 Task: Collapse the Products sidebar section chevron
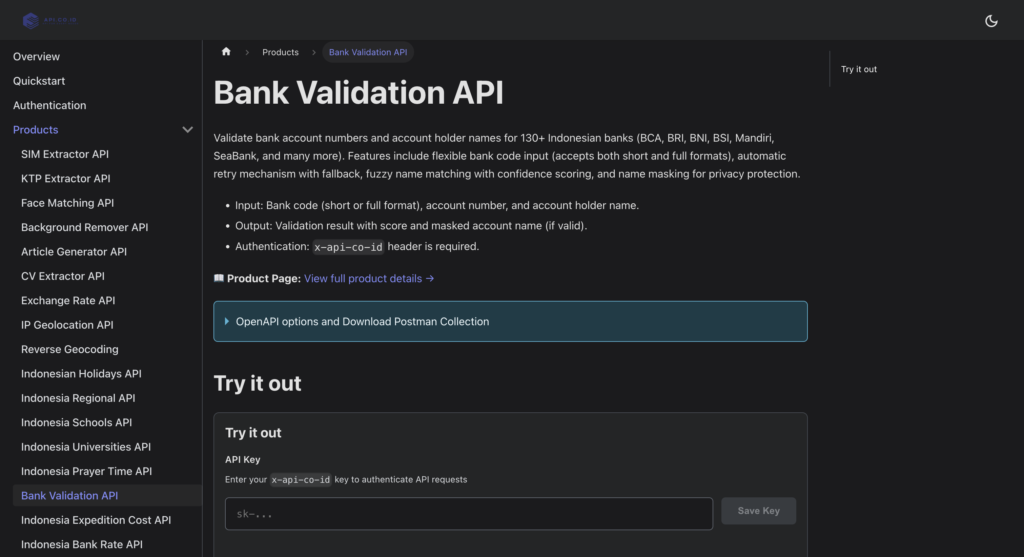[x=187, y=130]
